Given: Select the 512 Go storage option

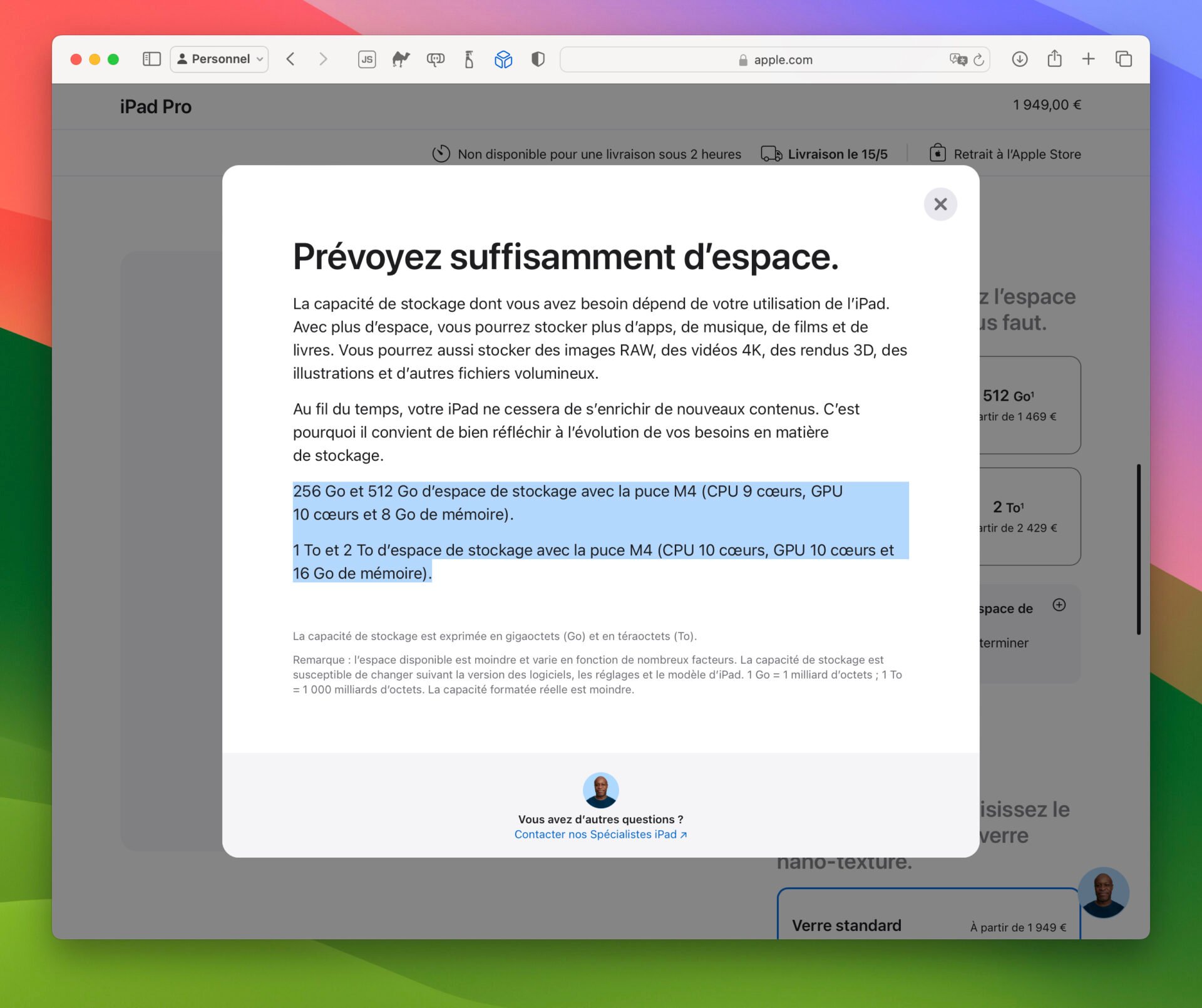Looking at the screenshot, I should pyautogui.click(x=1030, y=405).
